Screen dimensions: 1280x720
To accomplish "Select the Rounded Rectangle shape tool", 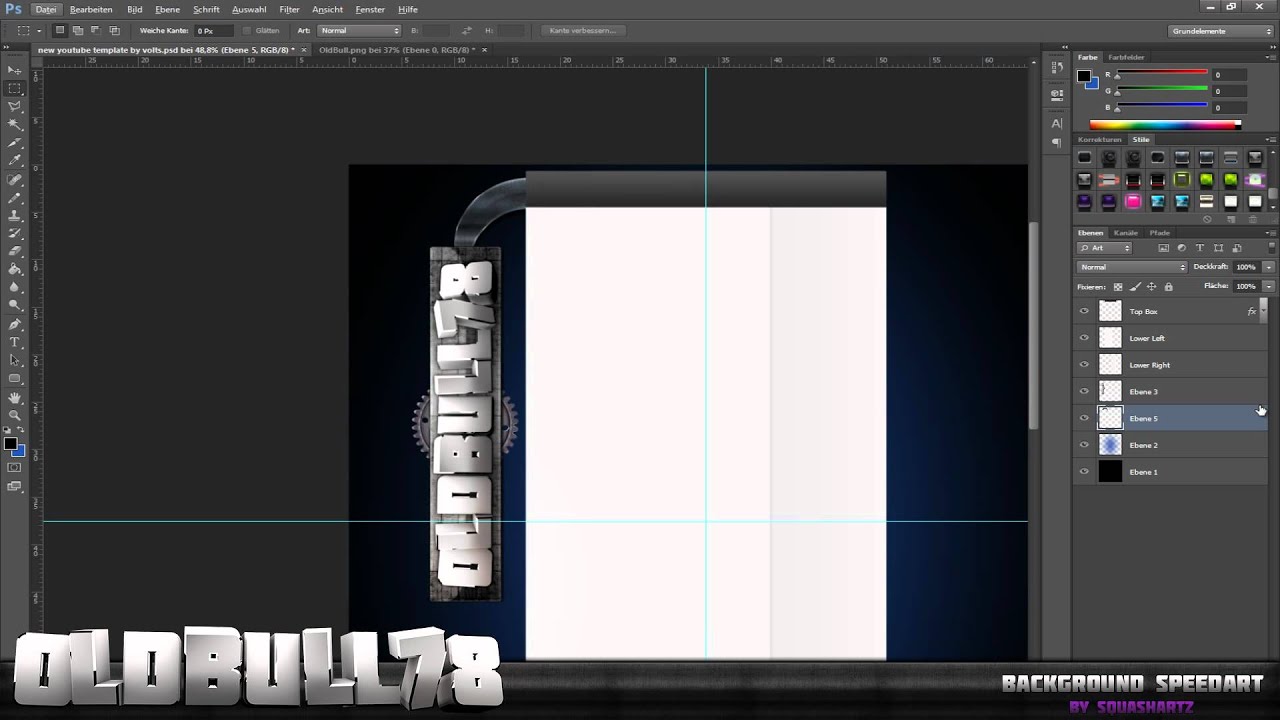I will tap(15, 379).
